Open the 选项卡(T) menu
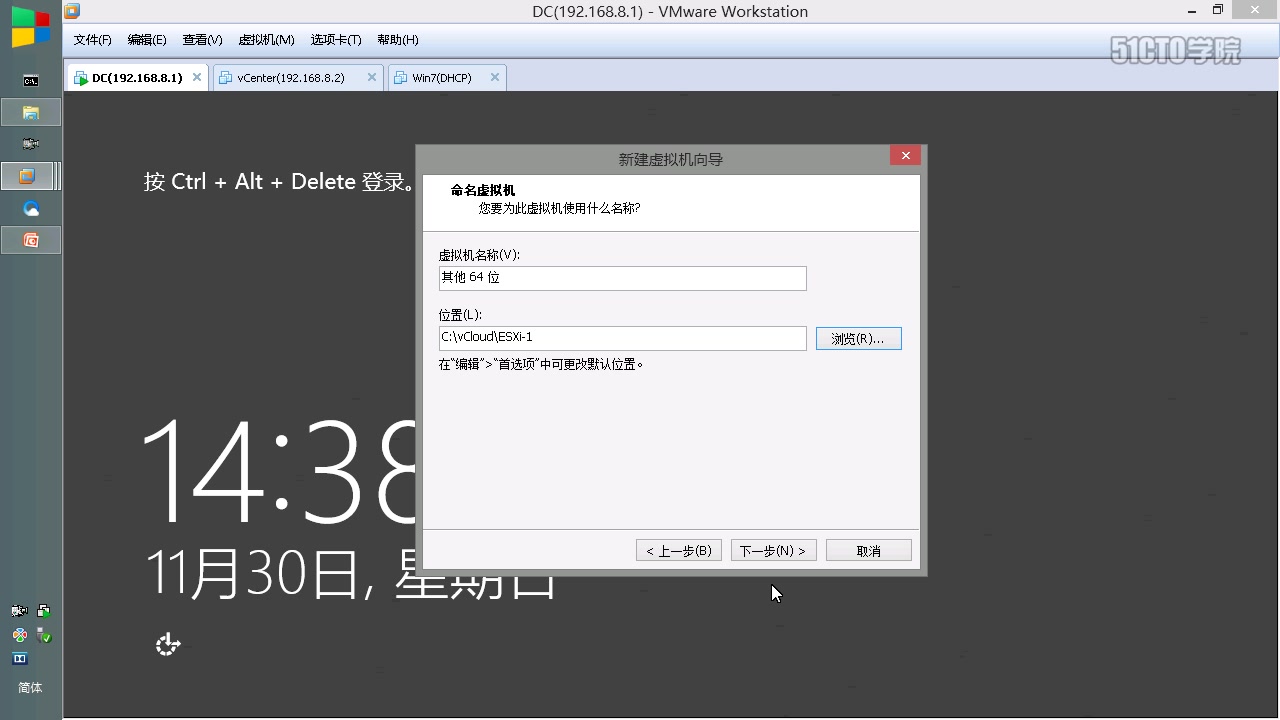 [336, 40]
